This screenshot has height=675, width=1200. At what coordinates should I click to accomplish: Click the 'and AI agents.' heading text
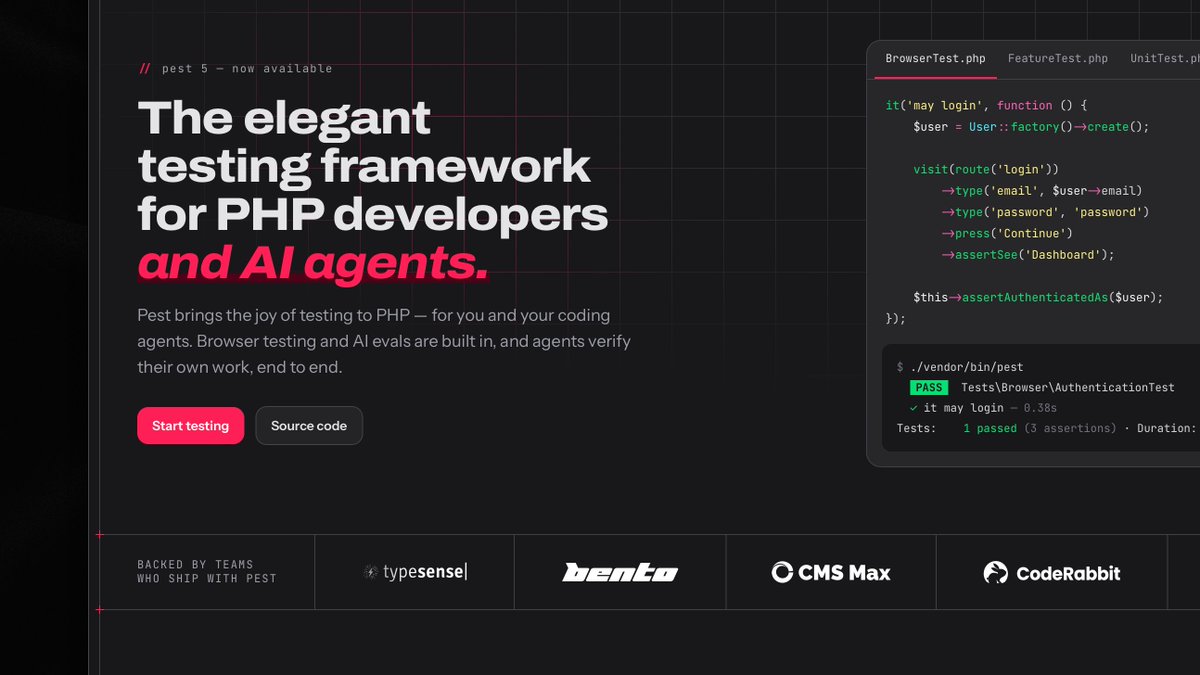click(x=313, y=263)
